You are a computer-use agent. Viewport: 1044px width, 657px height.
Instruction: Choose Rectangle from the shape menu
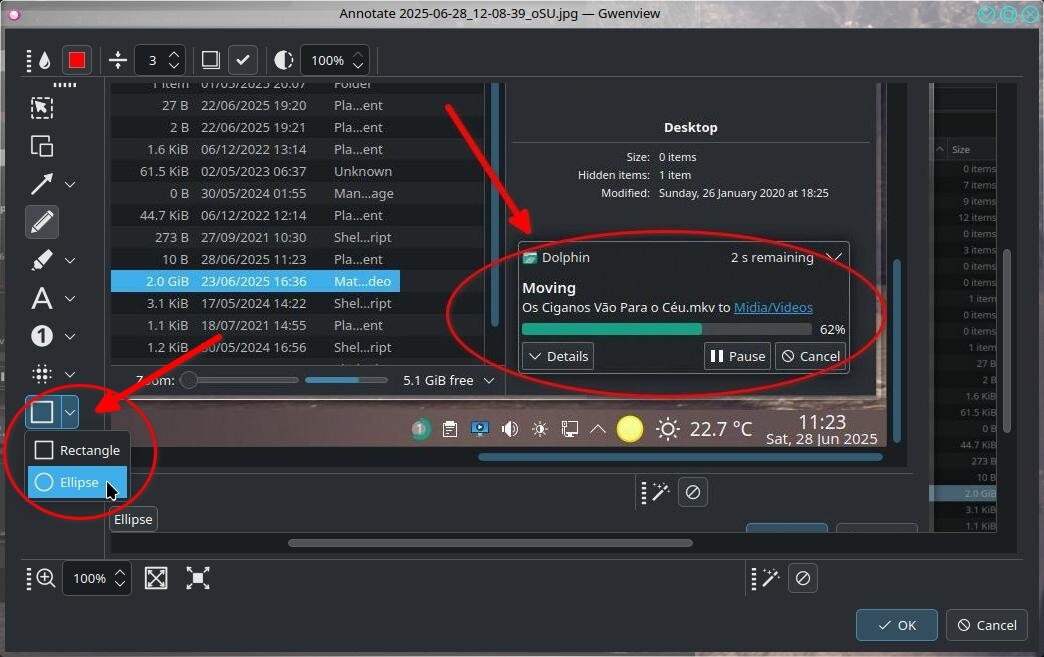pos(77,450)
